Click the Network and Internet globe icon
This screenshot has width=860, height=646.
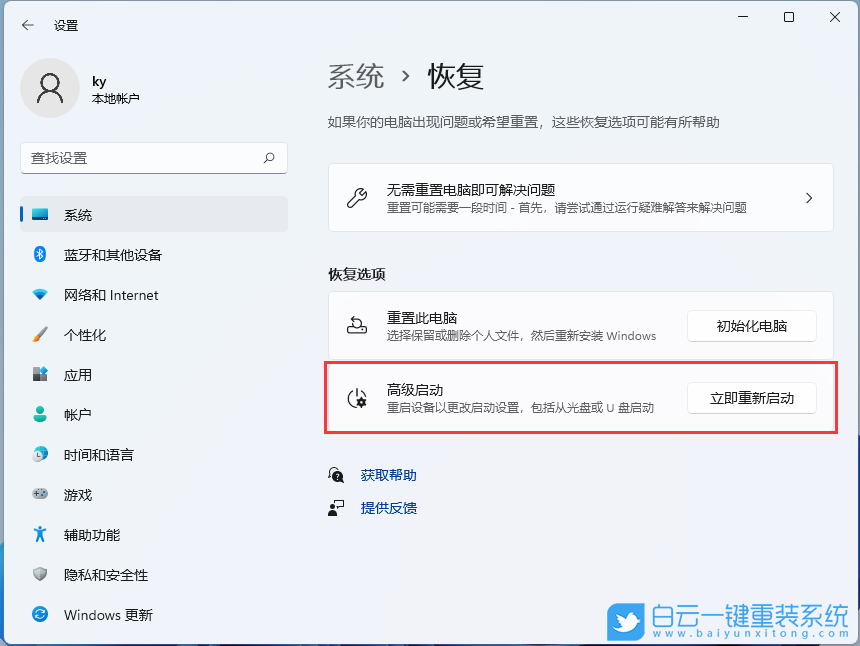(39, 295)
